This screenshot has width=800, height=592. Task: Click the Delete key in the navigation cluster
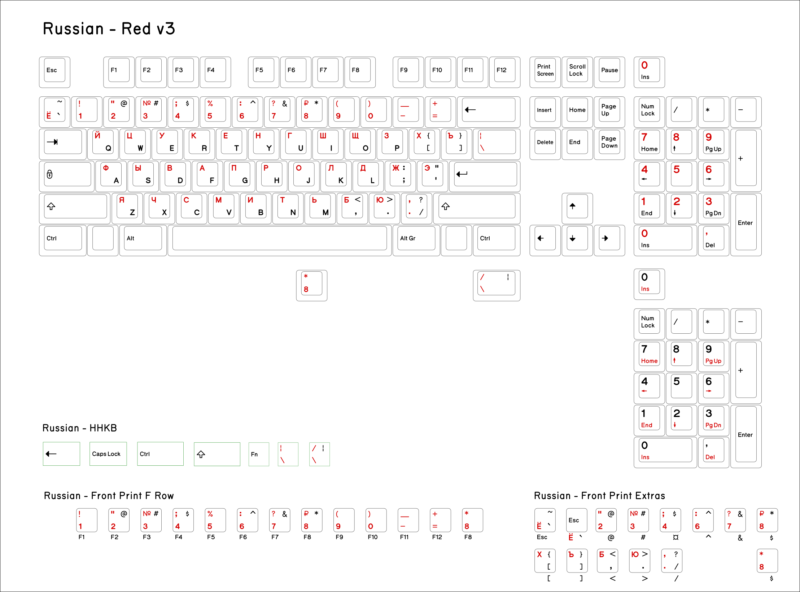coord(545,144)
